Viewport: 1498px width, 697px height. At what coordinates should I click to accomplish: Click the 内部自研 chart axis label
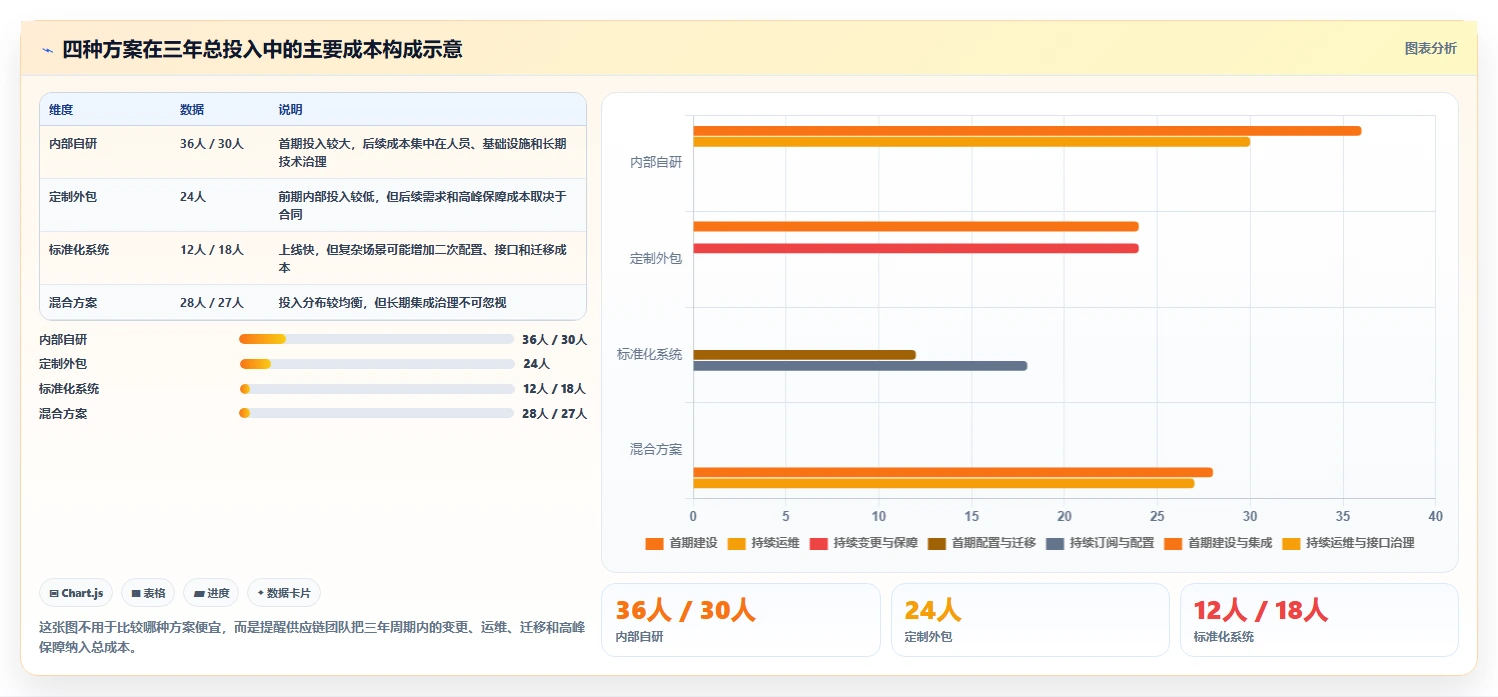pos(656,162)
